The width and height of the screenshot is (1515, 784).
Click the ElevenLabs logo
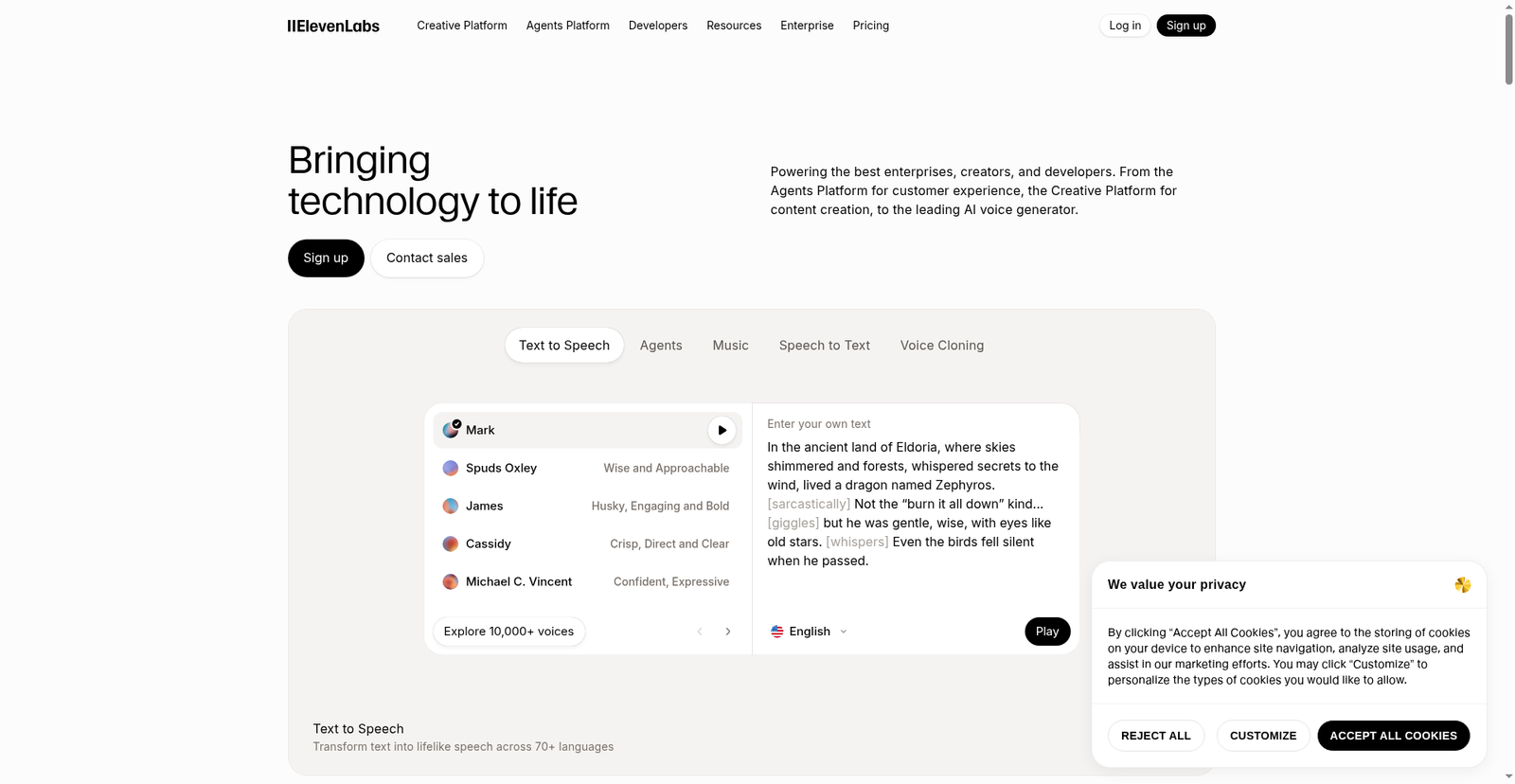click(x=333, y=27)
